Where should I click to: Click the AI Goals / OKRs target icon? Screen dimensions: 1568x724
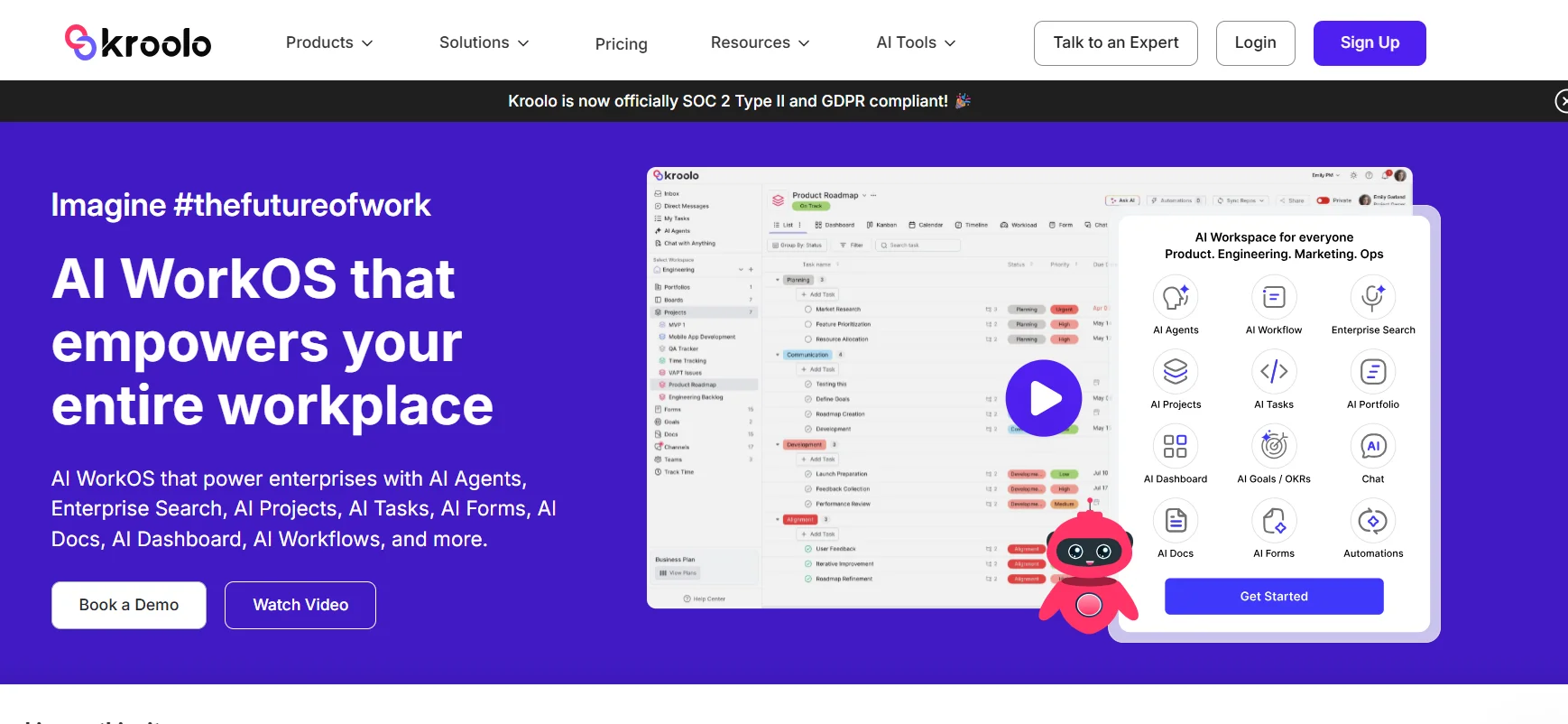click(x=1273, y=446)
